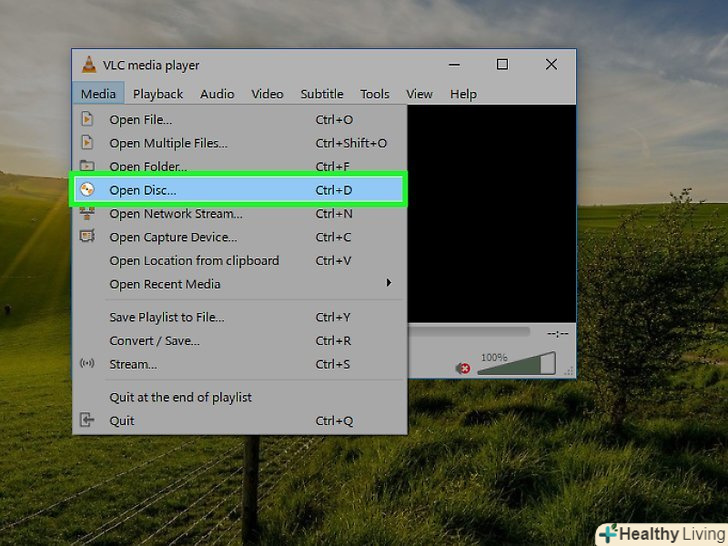Image resolution: width=728 pixels, height=546 pixels.
Task: Select Open Network Stream... entry
Action: [x=240, y=214]
